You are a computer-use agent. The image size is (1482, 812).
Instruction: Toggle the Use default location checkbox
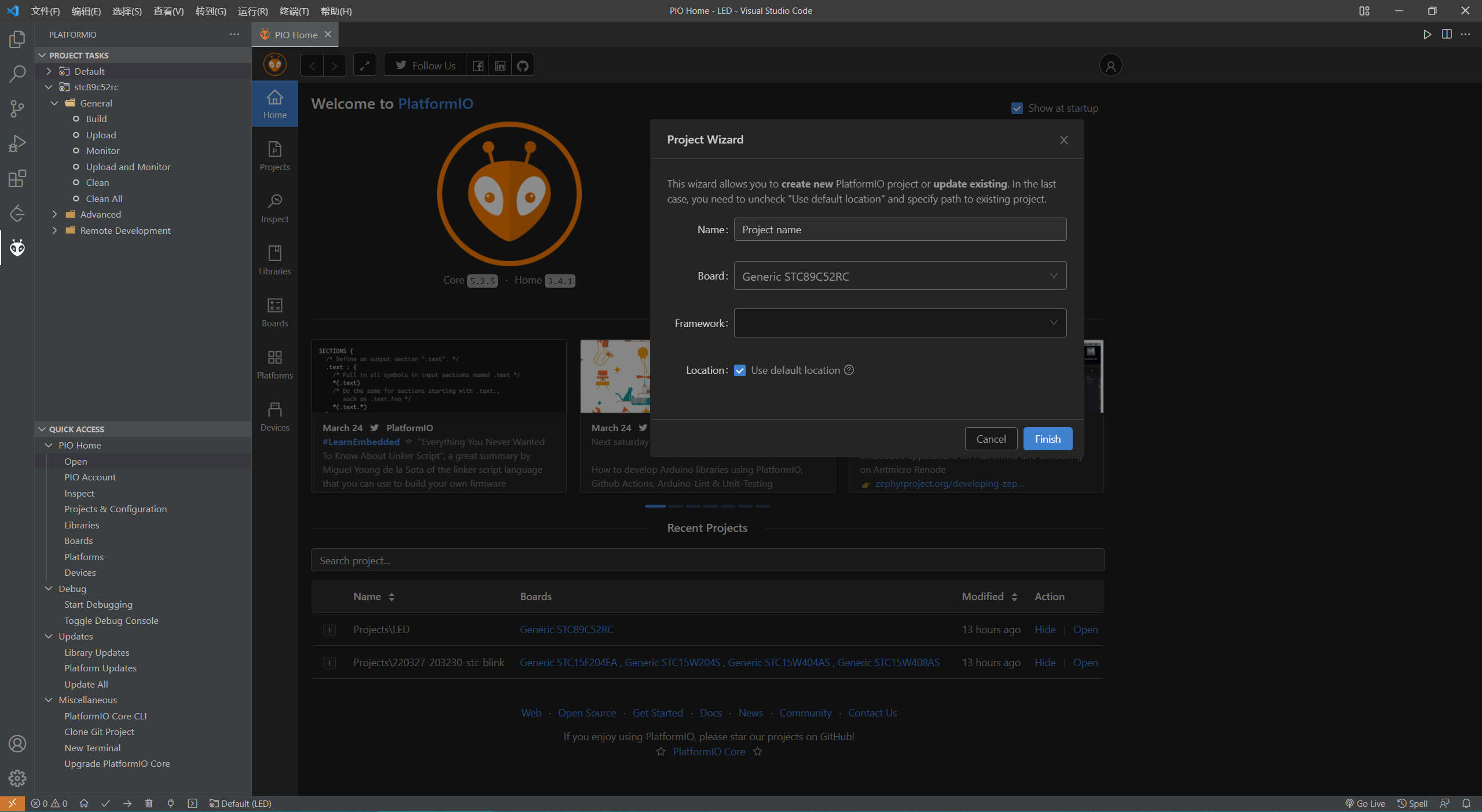pyautogui.click(x=740, y=370)
